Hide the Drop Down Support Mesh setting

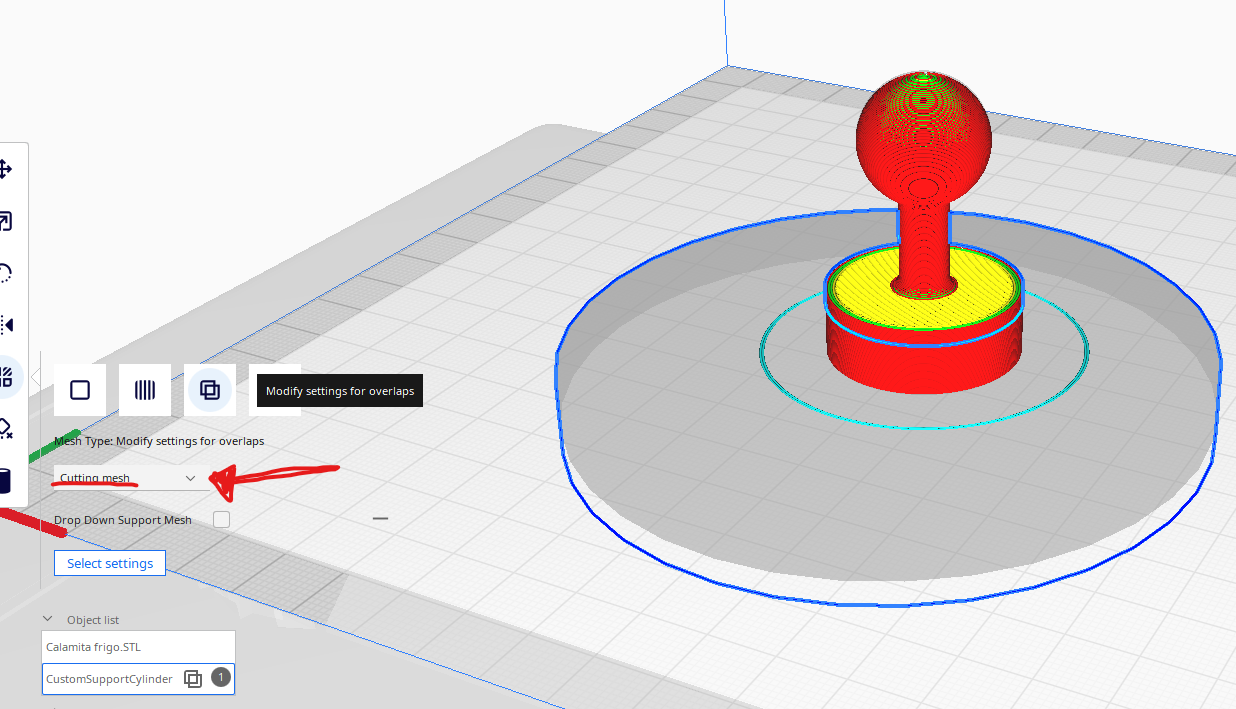tap(380, 519)
